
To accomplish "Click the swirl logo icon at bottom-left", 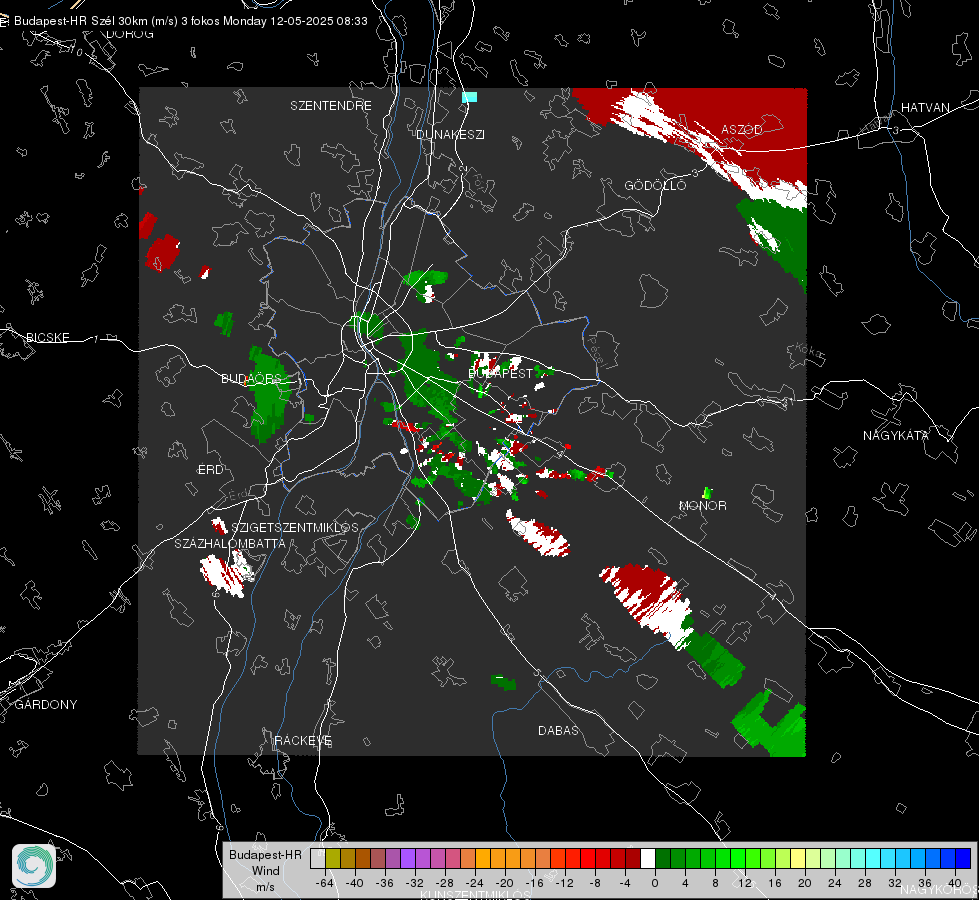I will [x=34, y=866].
